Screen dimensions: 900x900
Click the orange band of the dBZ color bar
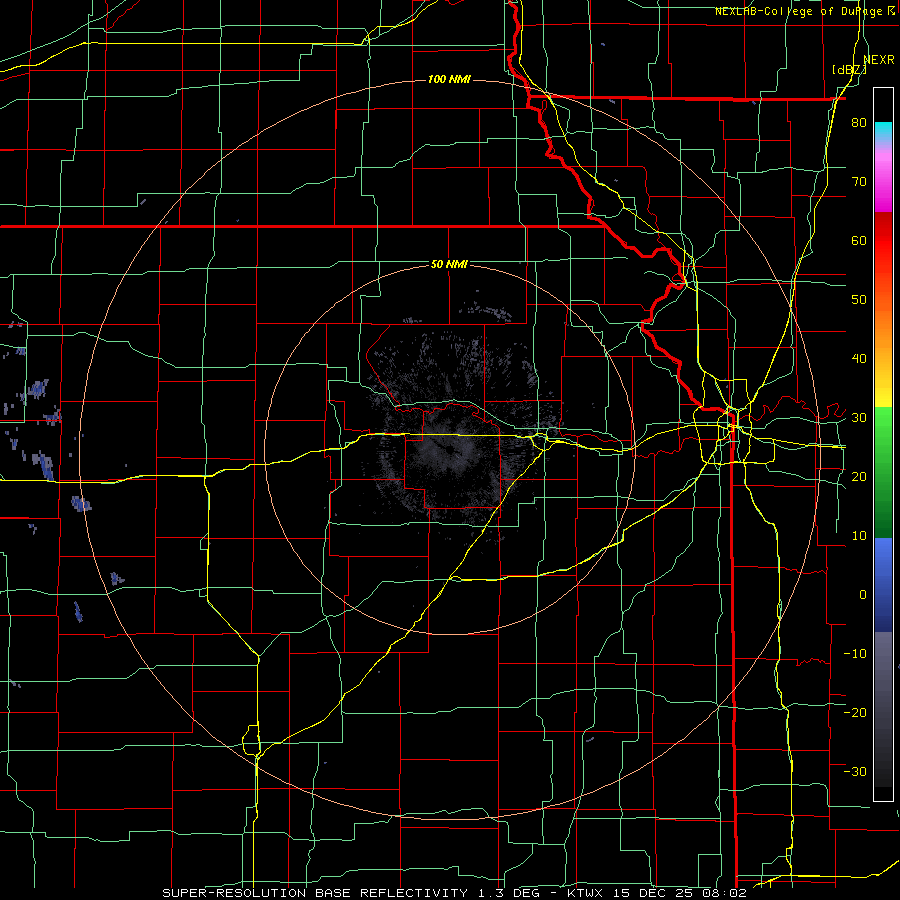click(x=883, y=321)
